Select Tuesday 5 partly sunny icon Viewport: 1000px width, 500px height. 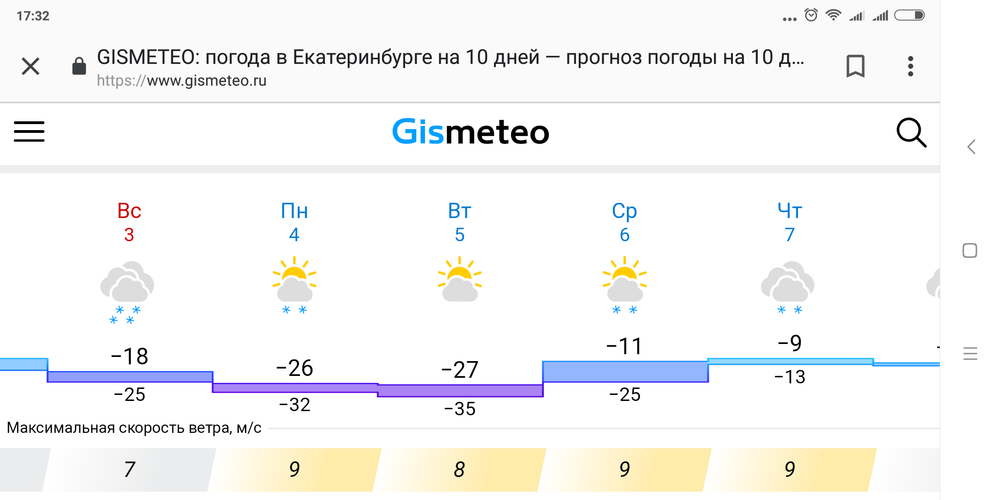[459, 279]
